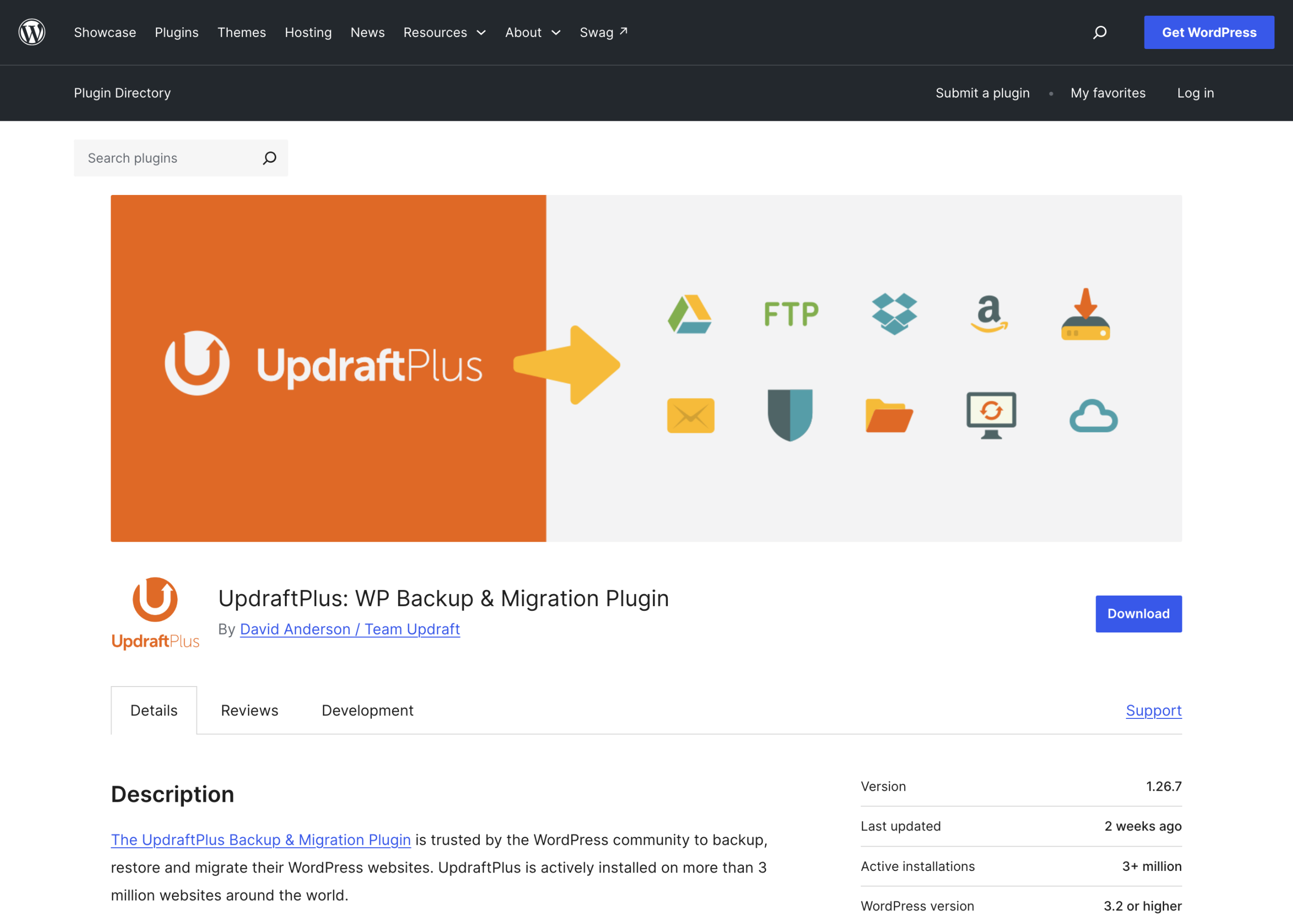Click the yellow arrow in banner
This screenshot has height=924, width=1293.
tap(567, 365)
